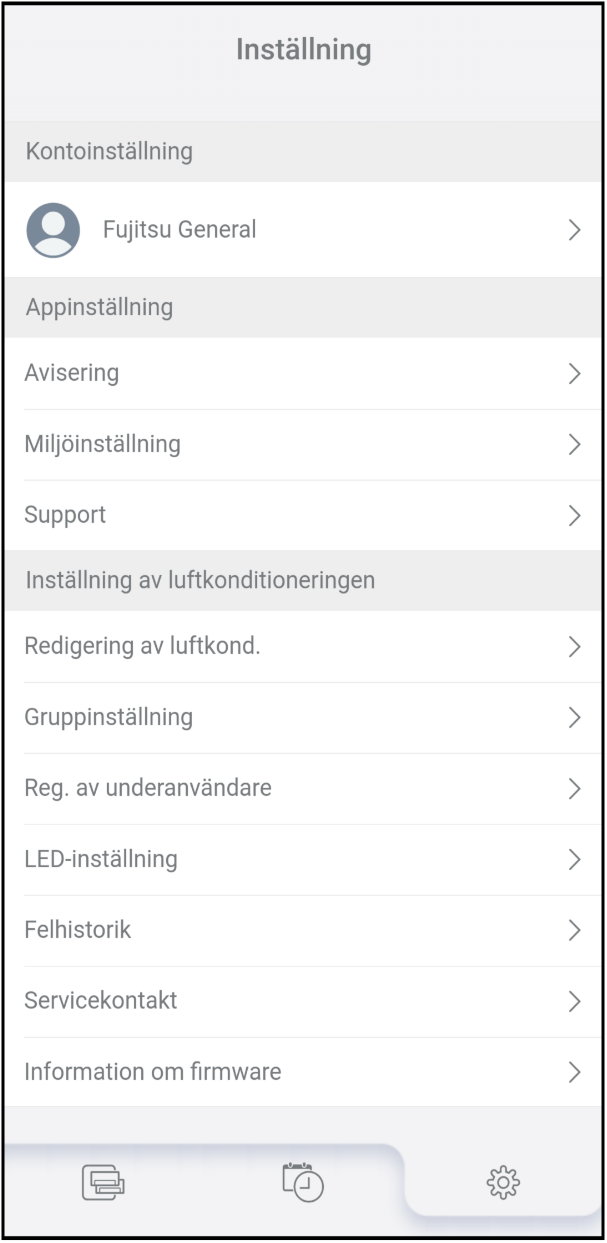
Task: Click arrow for Redigering av luftkond.
Action: [x=574, y=647]
